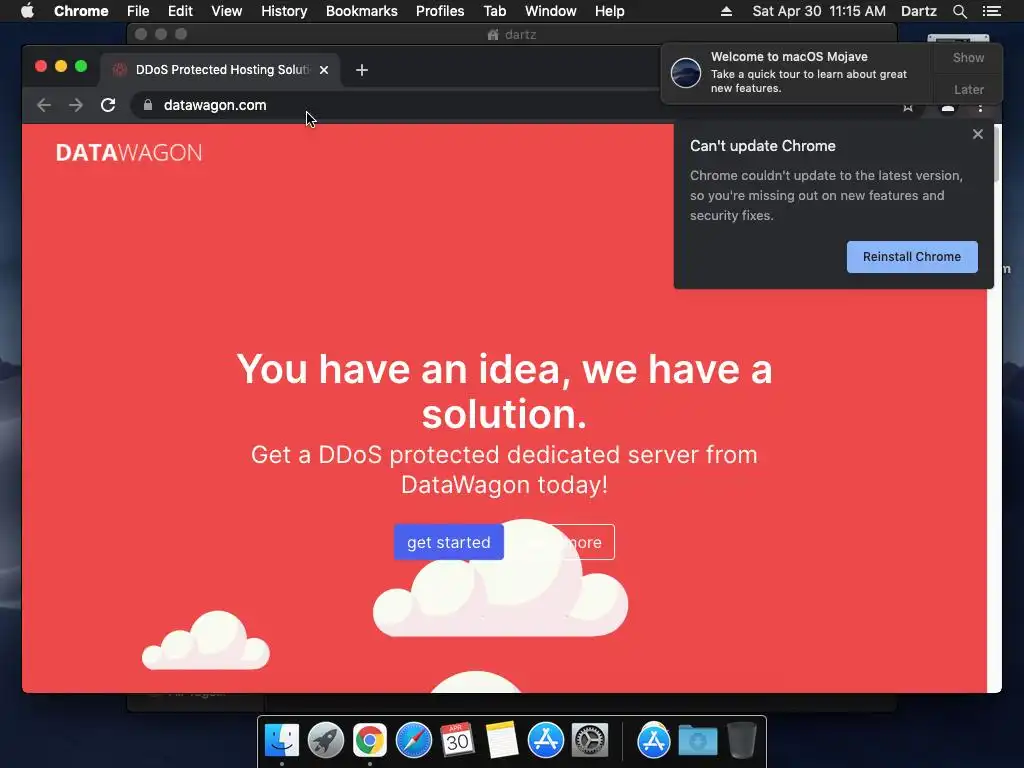The width and height of the screenshot is (1024, 768).
Task: Open System Preferences gear in Dock
Action: (590, 741)
